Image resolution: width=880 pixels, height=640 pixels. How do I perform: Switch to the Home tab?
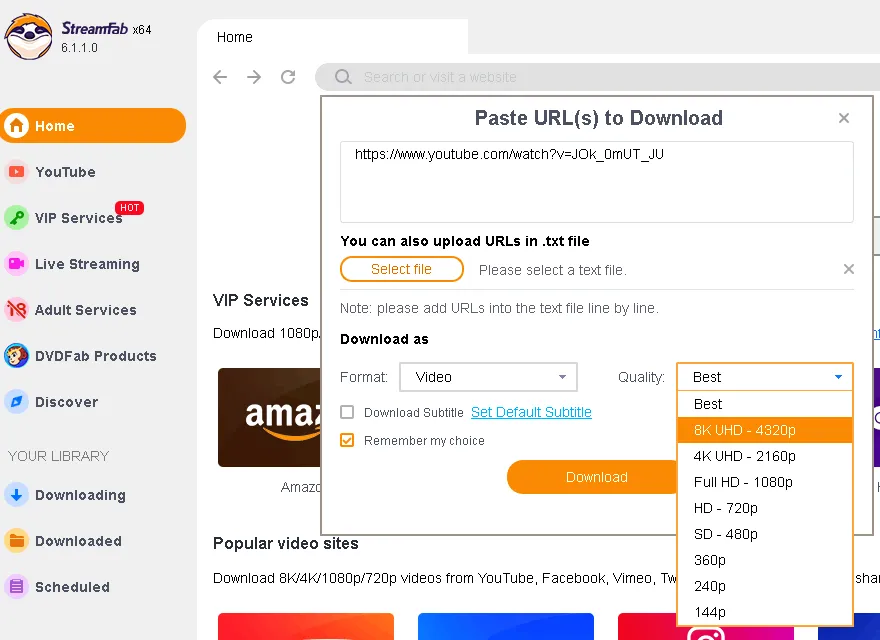(x=235, y=37)
